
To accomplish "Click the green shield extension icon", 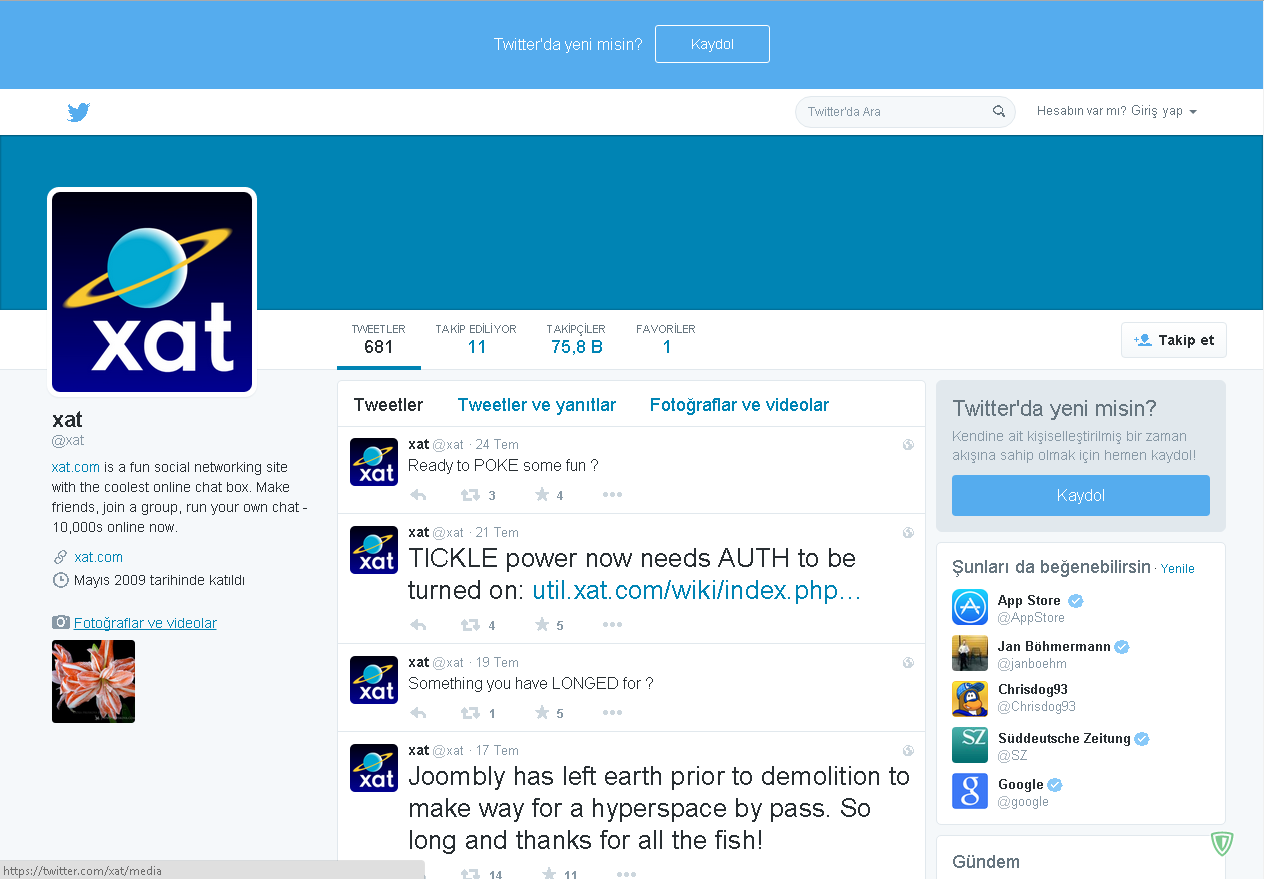I will 1222,844.
